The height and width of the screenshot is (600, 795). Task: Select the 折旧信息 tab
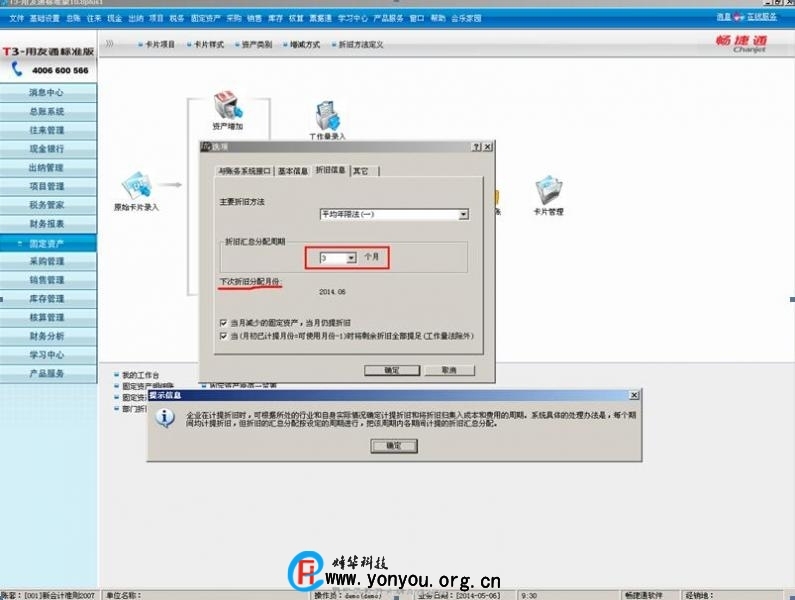coord(330,170)
